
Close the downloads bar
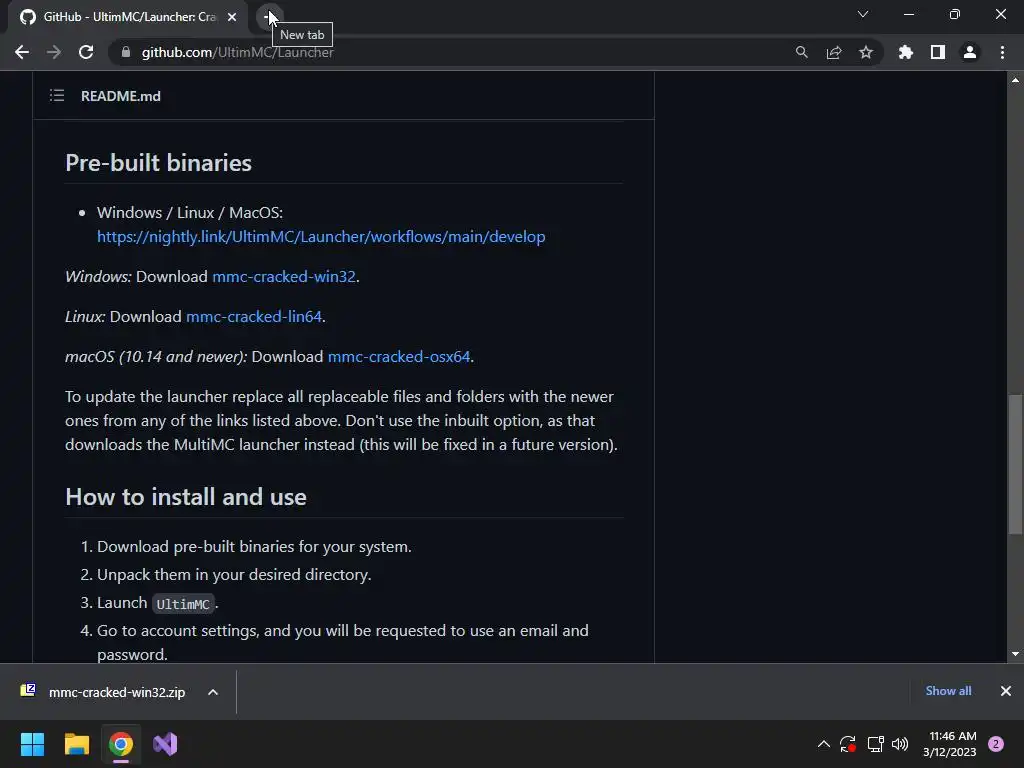(x=1006, y=690)
